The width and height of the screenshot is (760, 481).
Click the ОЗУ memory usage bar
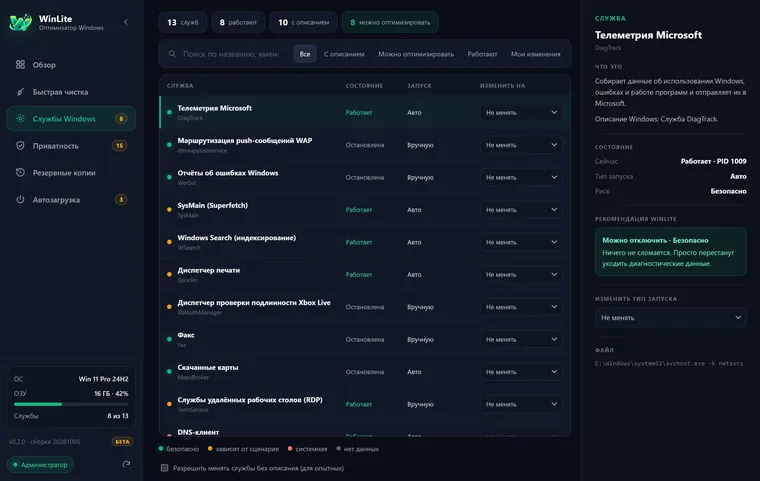(x=71, y=404)
